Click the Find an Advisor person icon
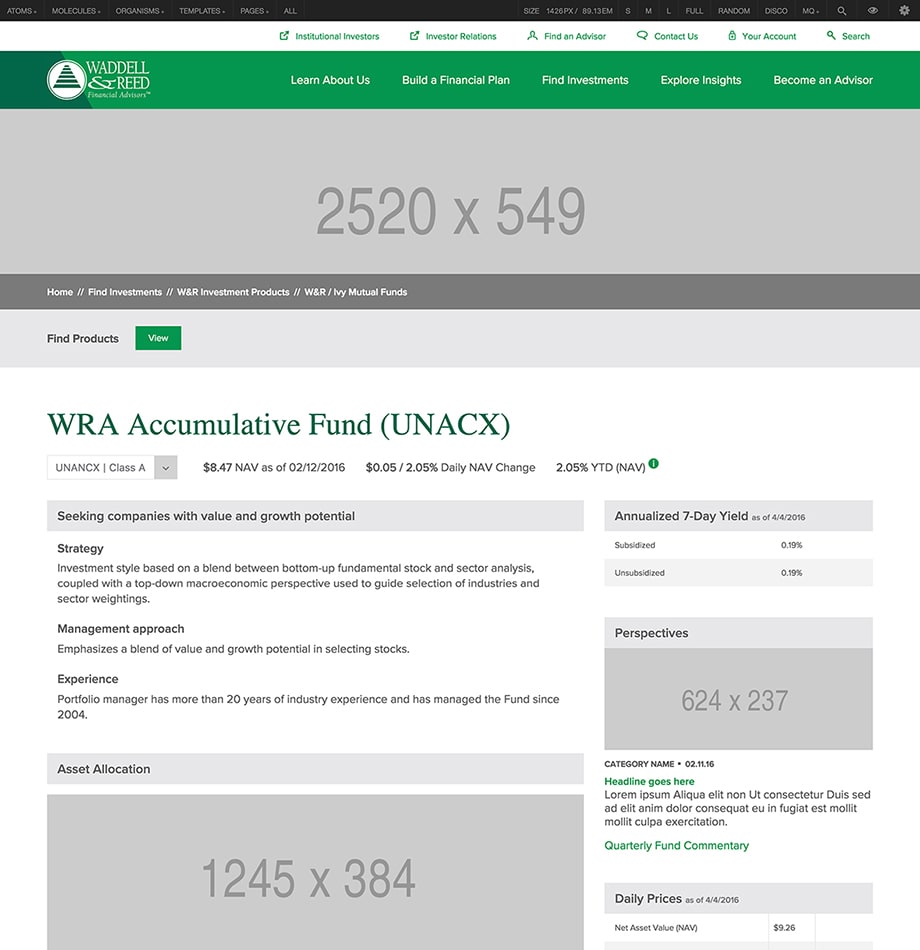This screenshot has width=920, height=950. 532,36
